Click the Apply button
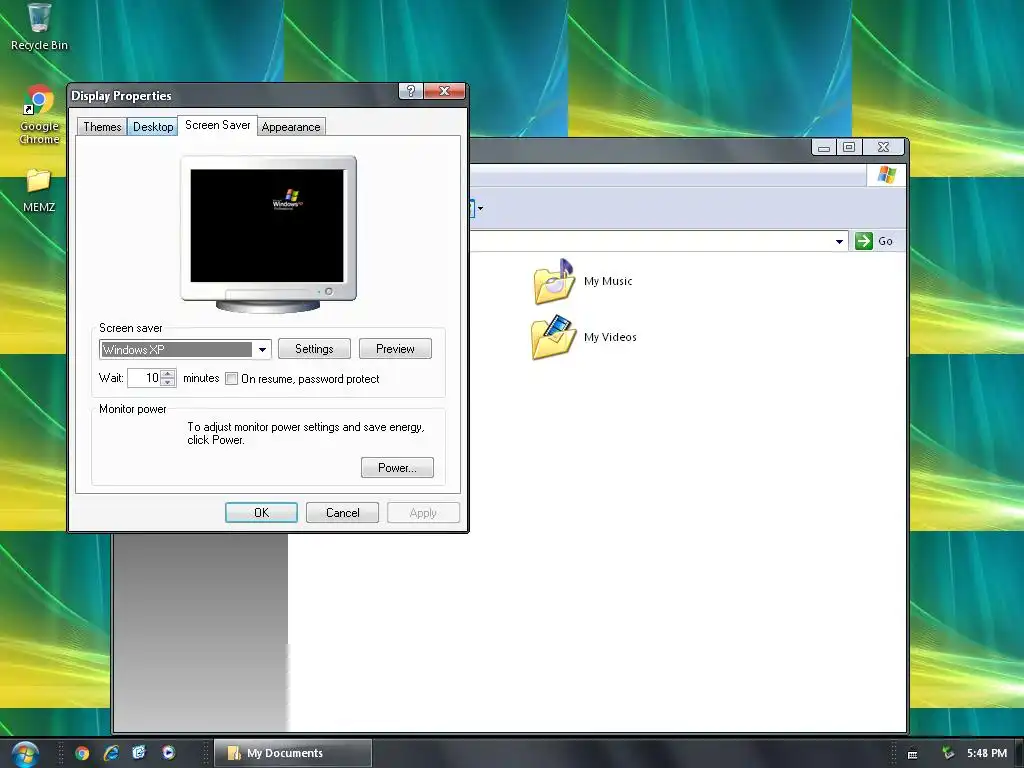This screenshot has height=768, width=1024. tap(423, 513)
